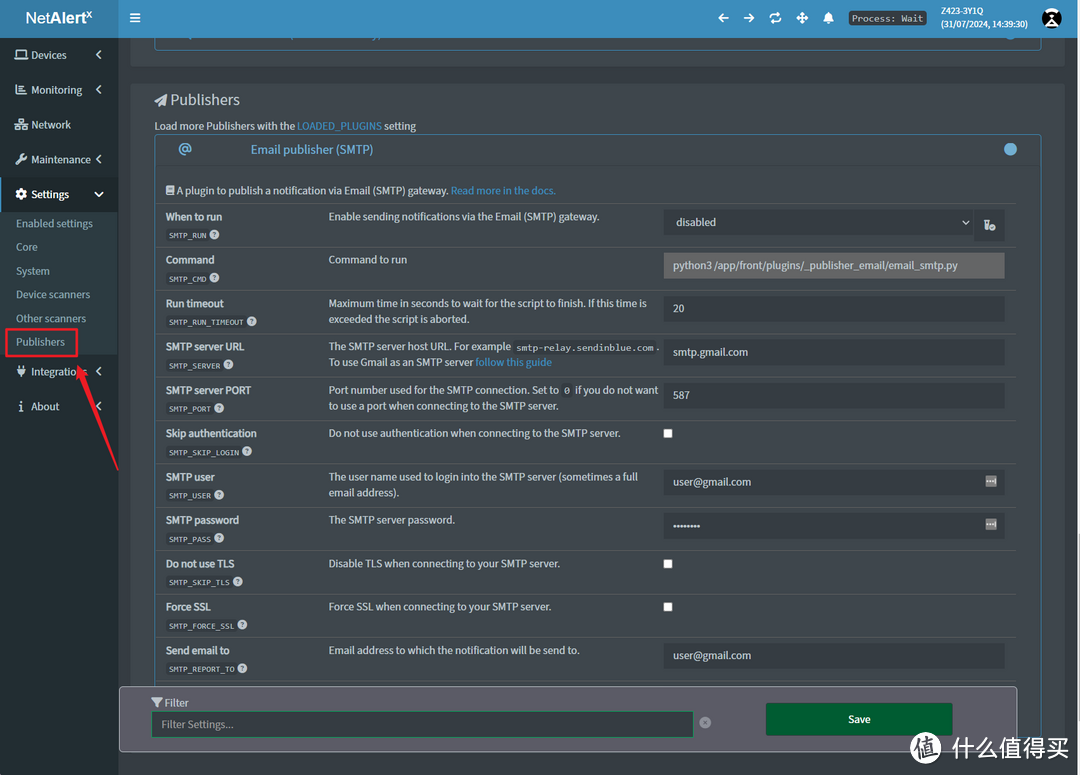Open the LOADED_PLUGINS setting link
The width and height of the screenshot is (1080, 775).
[x=339, y=126]
